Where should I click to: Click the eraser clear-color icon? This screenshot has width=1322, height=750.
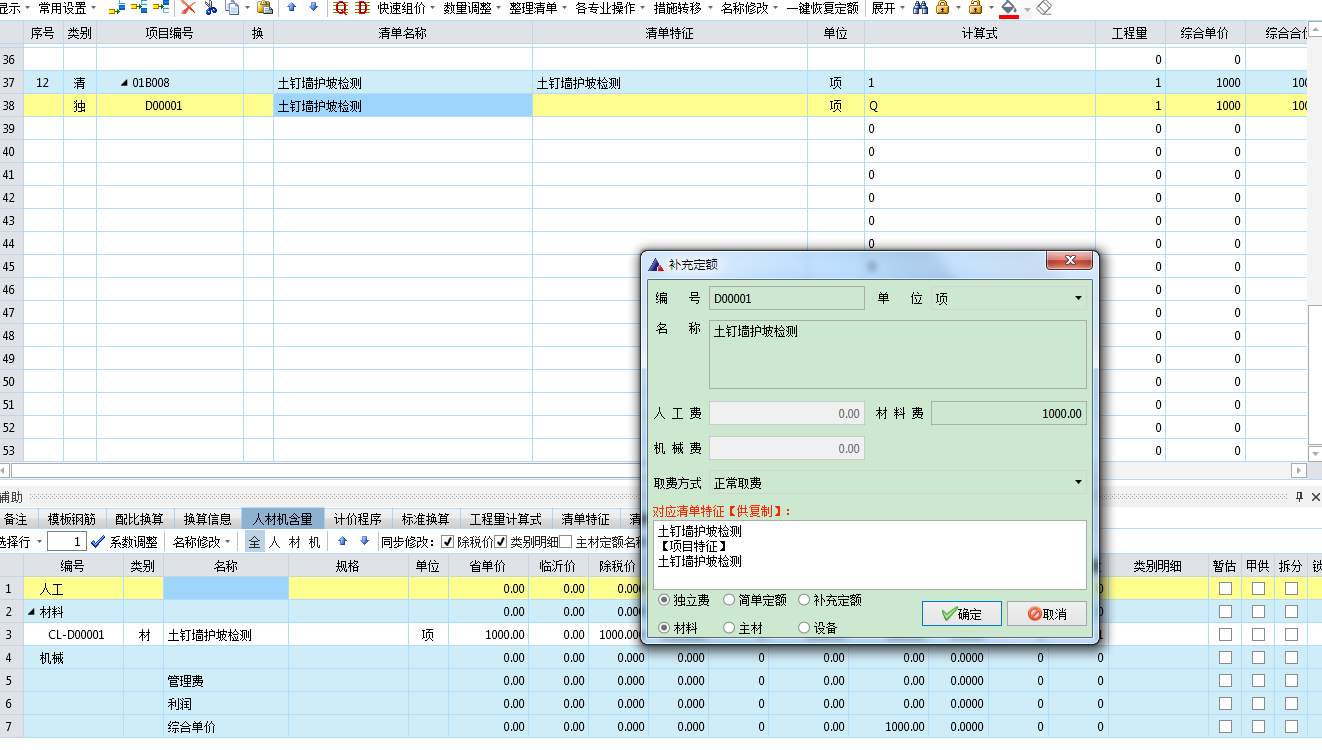click(1044, 8)
